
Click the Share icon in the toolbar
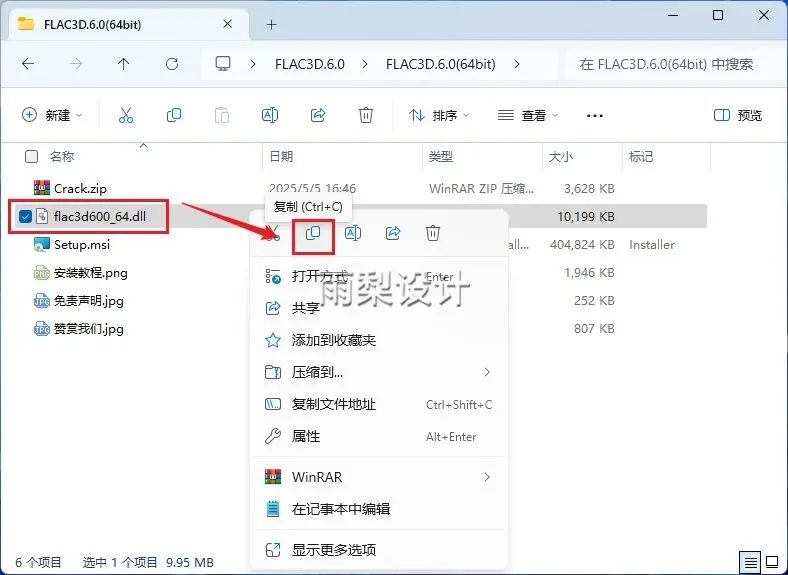click(318, 115)
